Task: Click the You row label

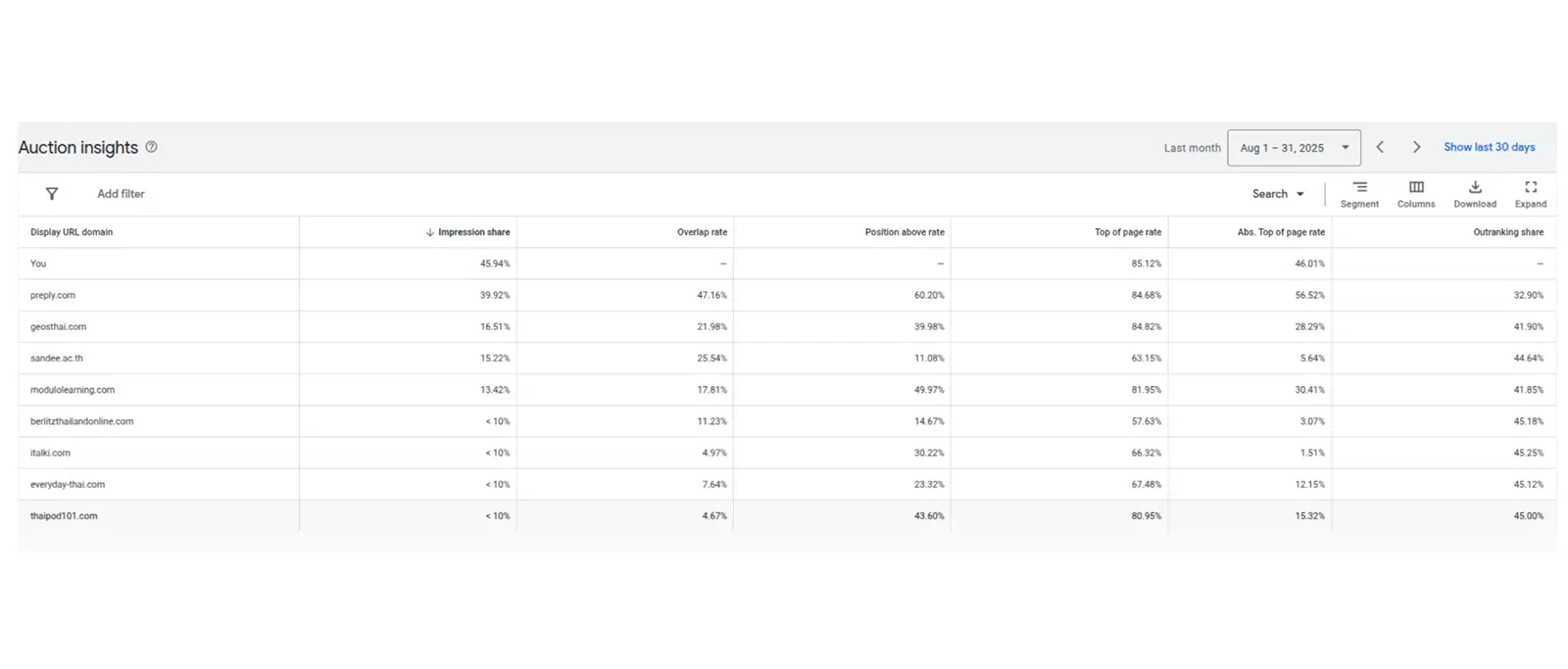Action: pyautogui.click(x=38, y=263)
